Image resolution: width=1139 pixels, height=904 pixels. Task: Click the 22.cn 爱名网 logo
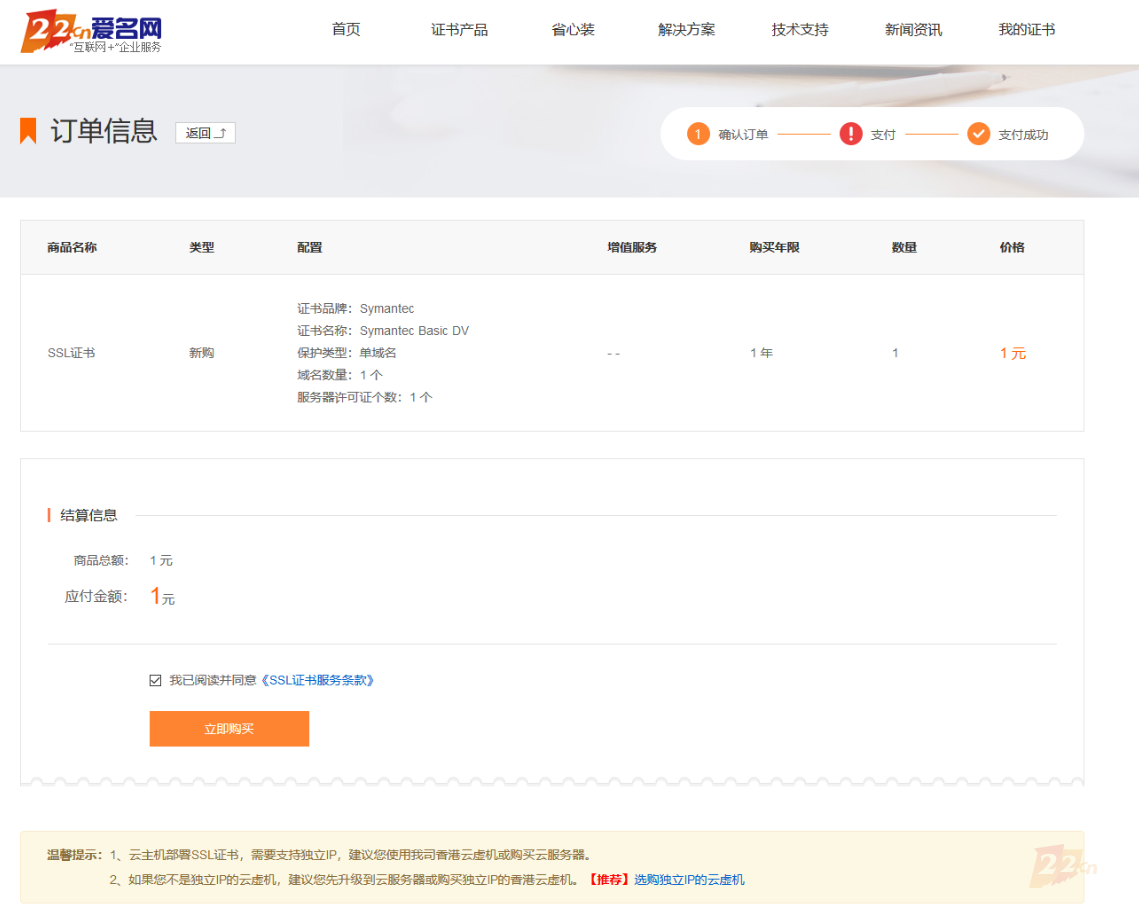click(x=92, y=31)
